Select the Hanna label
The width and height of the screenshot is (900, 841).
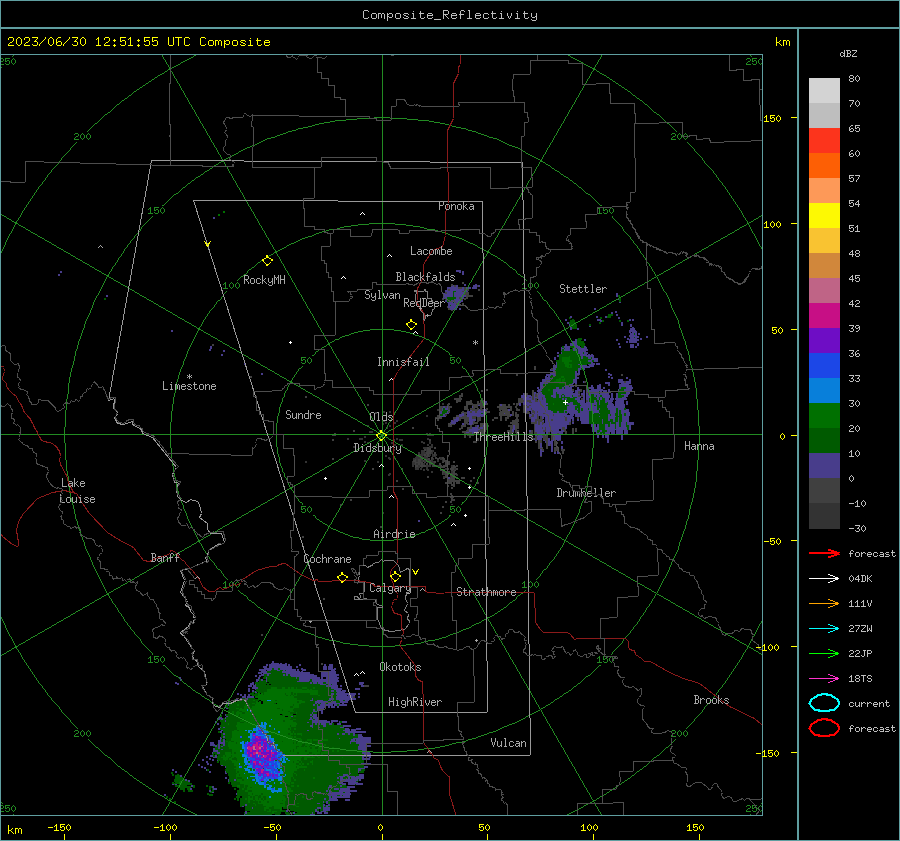click(699, 446)
